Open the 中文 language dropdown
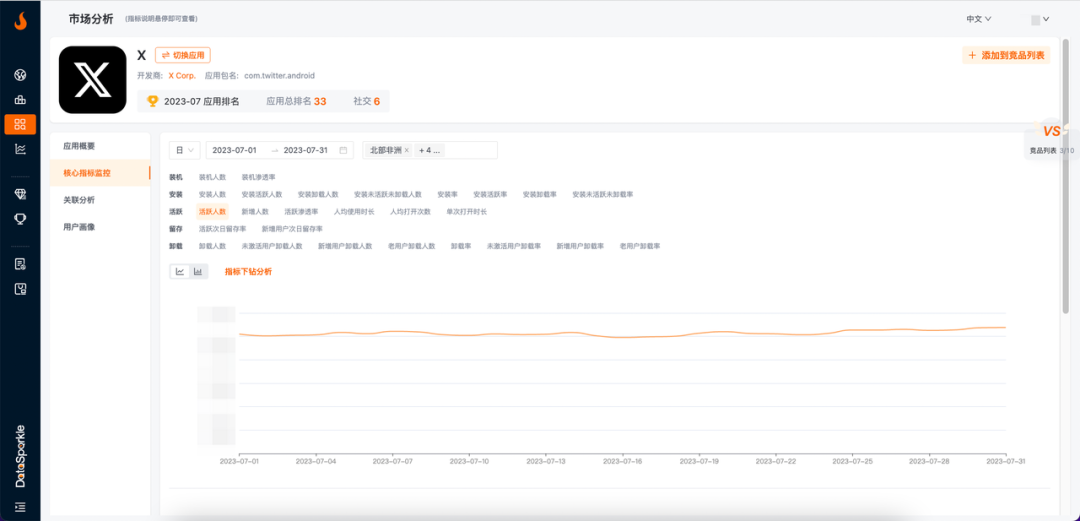 coord(978,19)
